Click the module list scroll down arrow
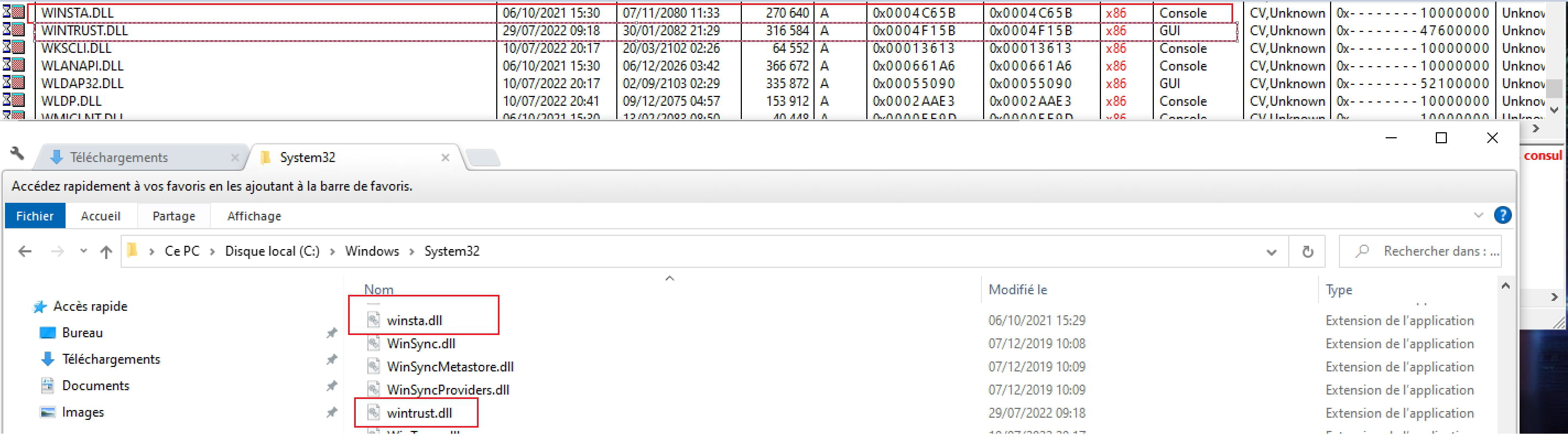The image size is (1568, 437). coord(1554,110)
